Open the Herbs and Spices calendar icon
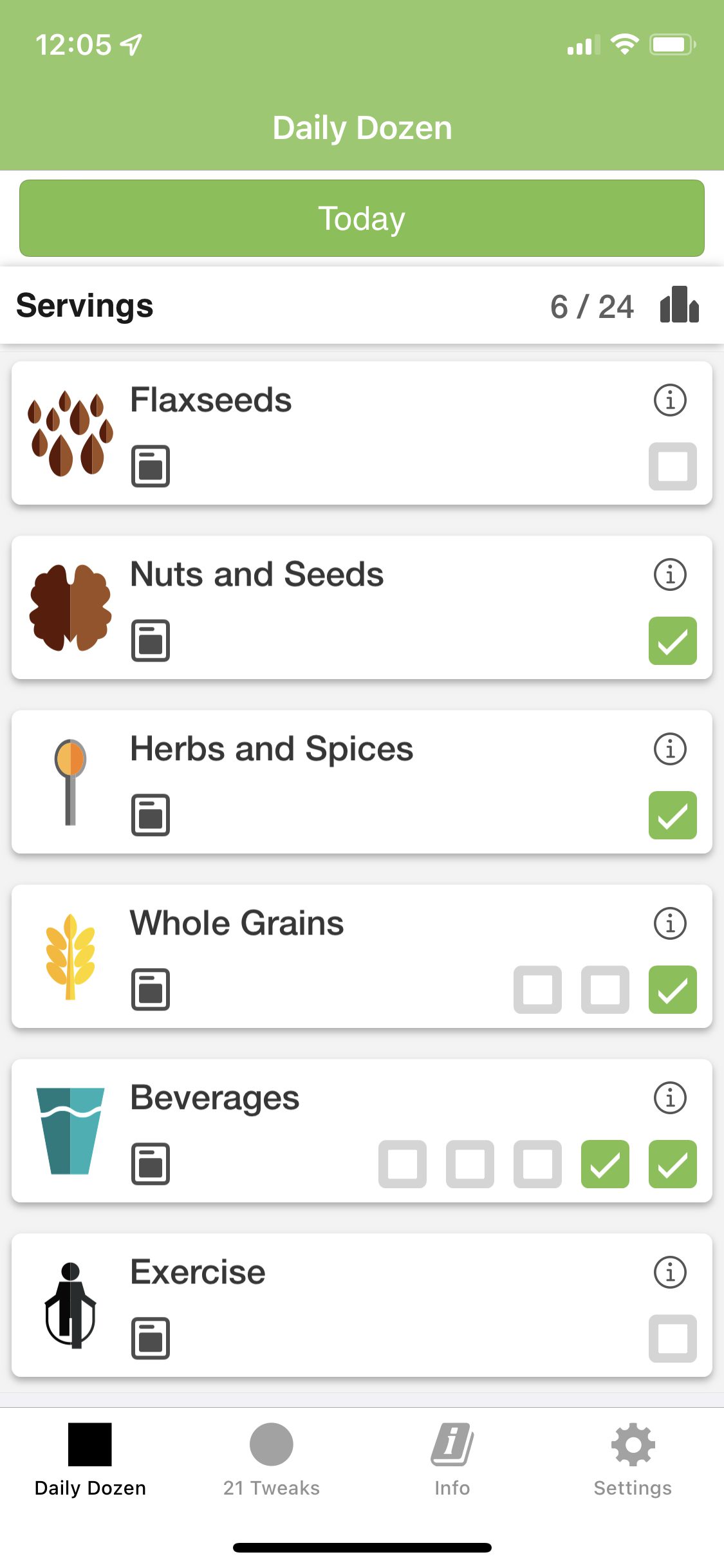The image size is (724, 1568). coord(151,815)
